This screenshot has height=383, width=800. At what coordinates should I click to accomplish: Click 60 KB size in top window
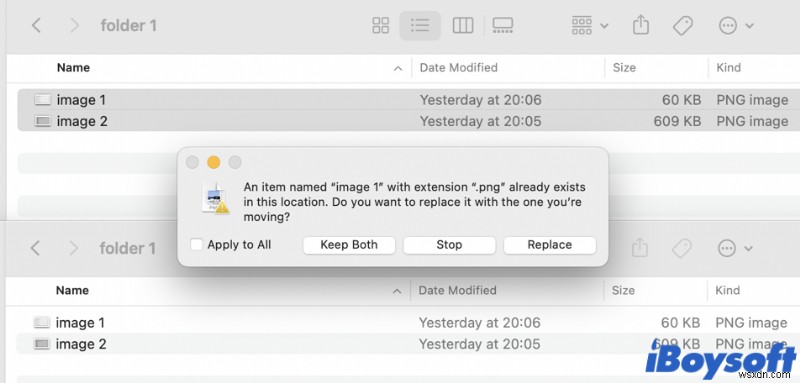click(x=681, y=100)
